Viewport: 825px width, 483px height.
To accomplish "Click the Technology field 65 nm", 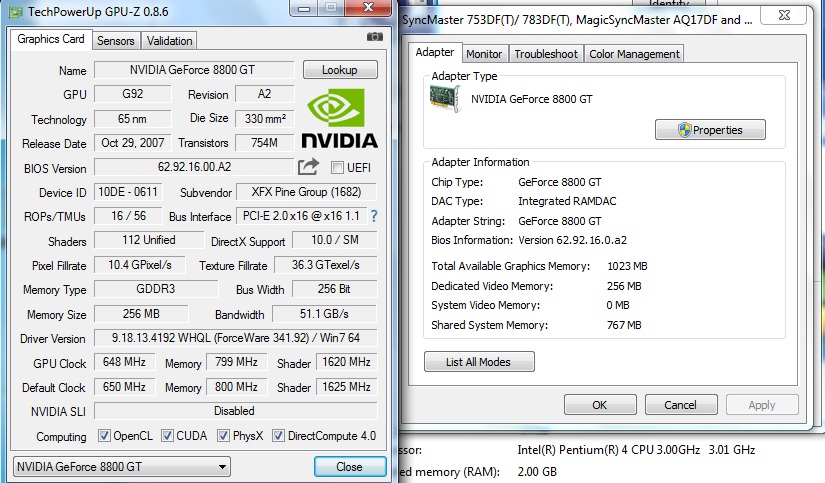I will pos(133,119).
